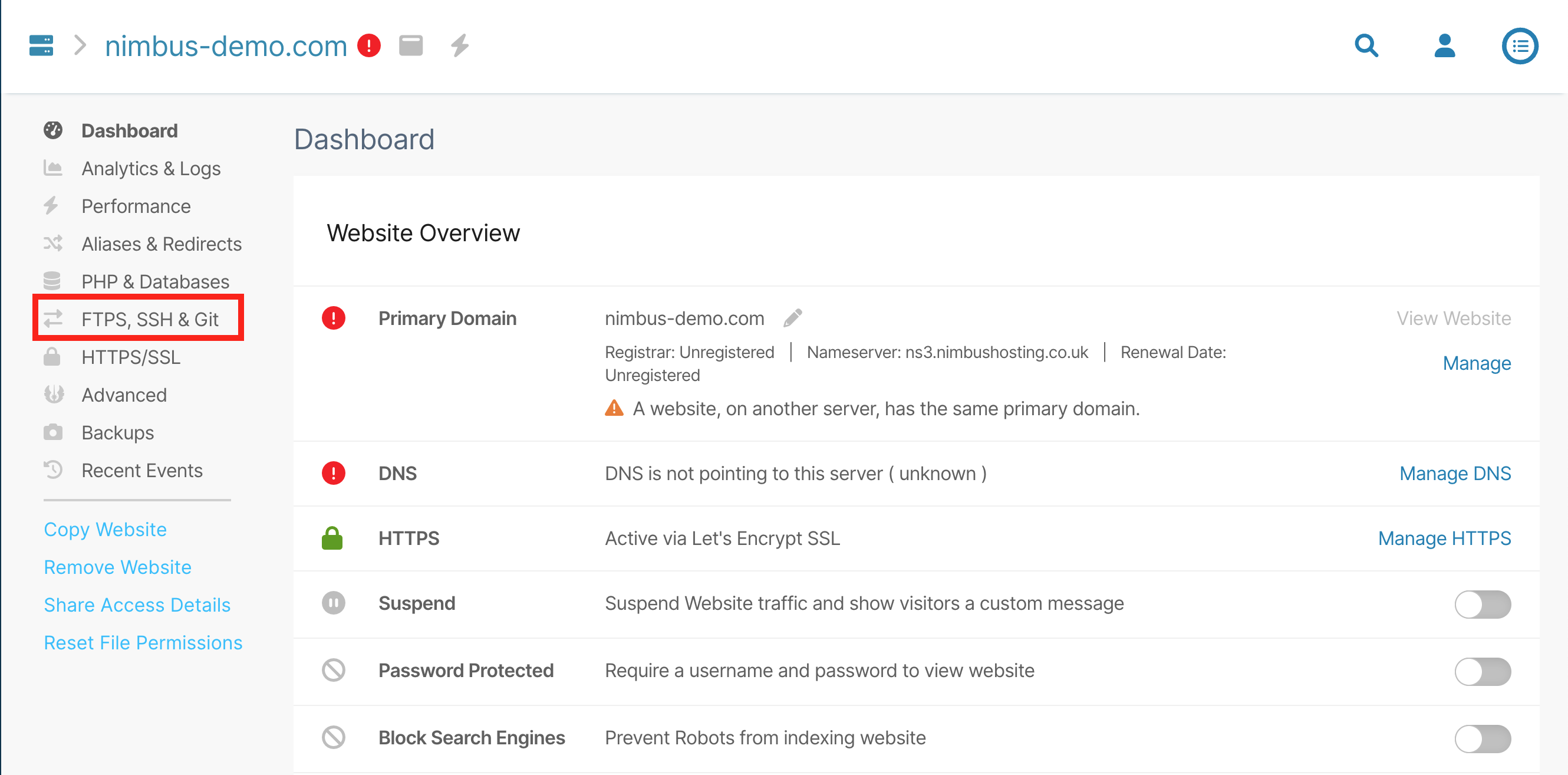The width and height of the screenshot is (1568, 775).
Task: Turn on the Password Protected toggle
Action: [x=1482, y=672]
